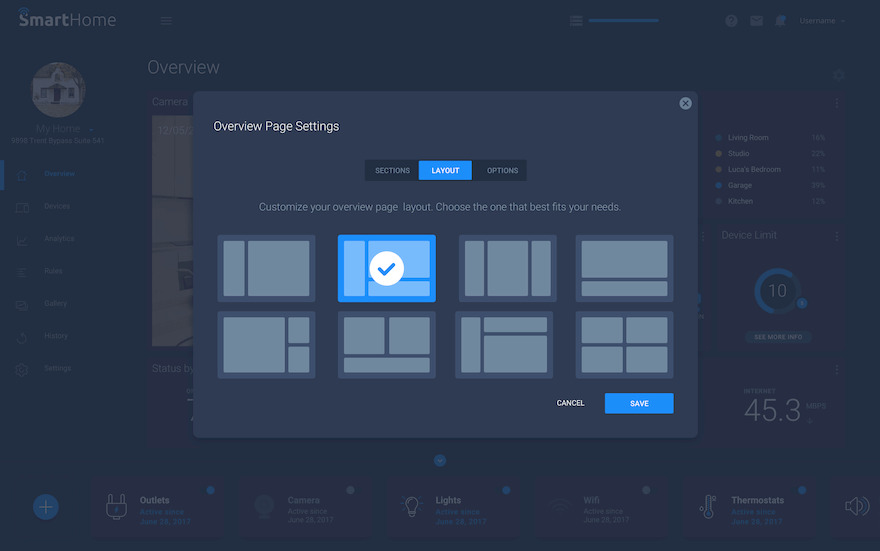Open room list card options menu
The image size is (880, 551).
click(x=837, y=103)
